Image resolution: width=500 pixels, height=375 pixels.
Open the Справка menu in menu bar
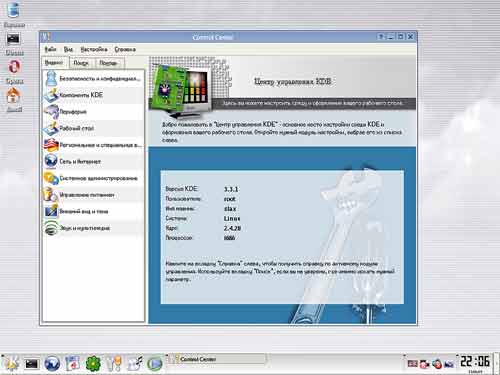point(125,49)
